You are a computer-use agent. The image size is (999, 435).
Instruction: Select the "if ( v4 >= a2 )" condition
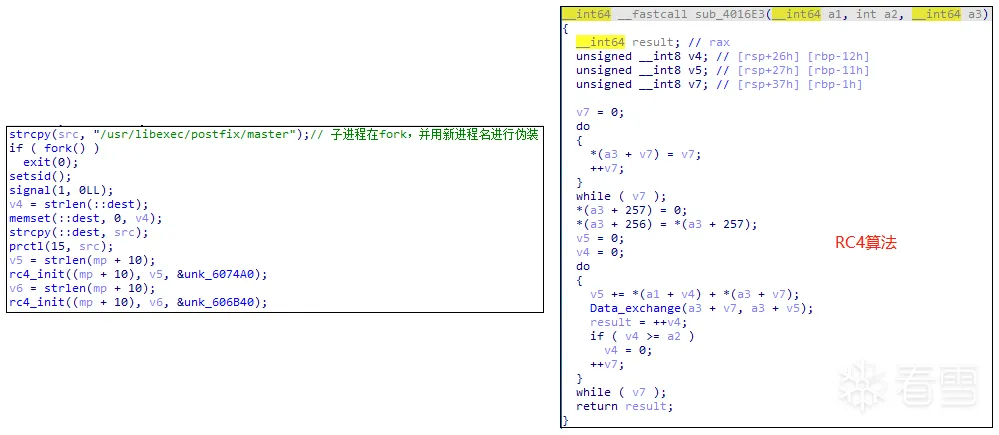coord(642,336)
